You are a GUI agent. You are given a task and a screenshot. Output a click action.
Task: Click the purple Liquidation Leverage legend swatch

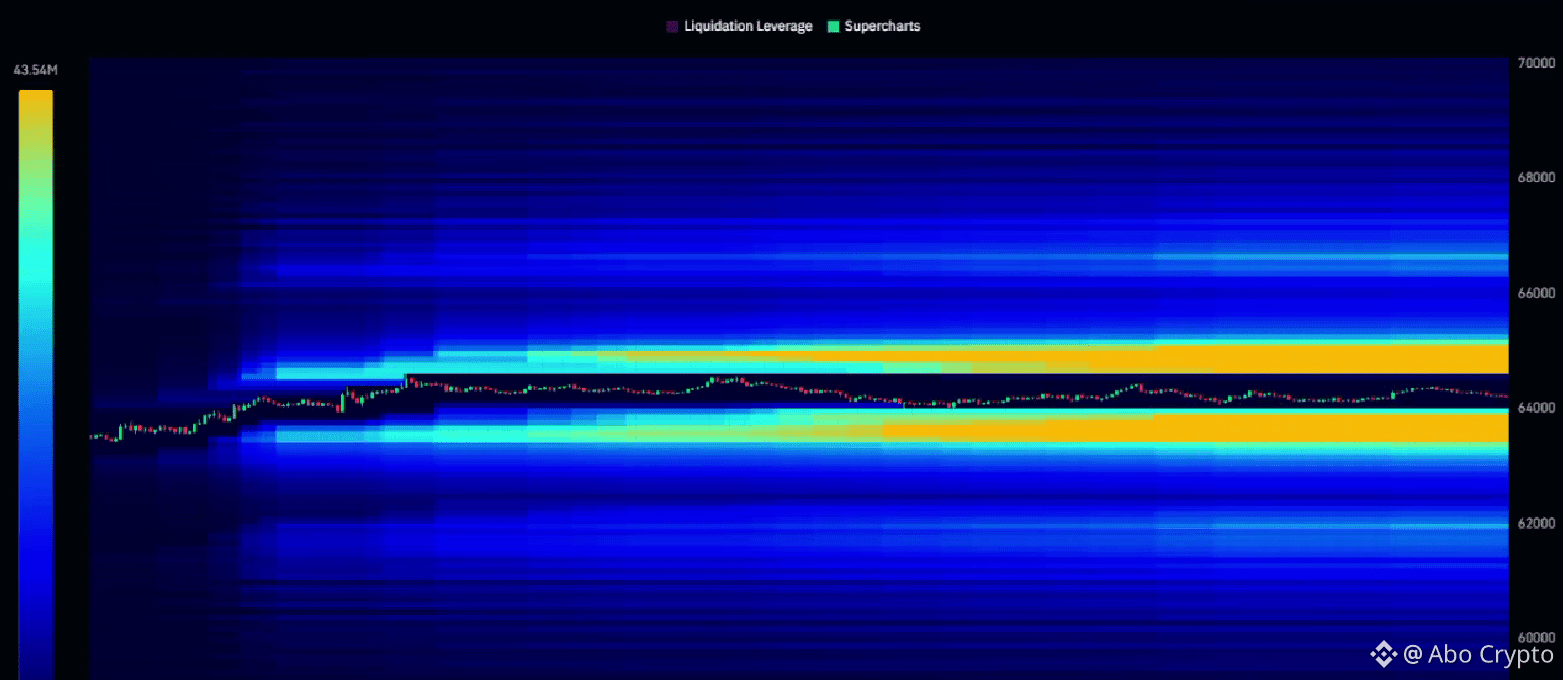pyautogui.click(x=672, y=26)
